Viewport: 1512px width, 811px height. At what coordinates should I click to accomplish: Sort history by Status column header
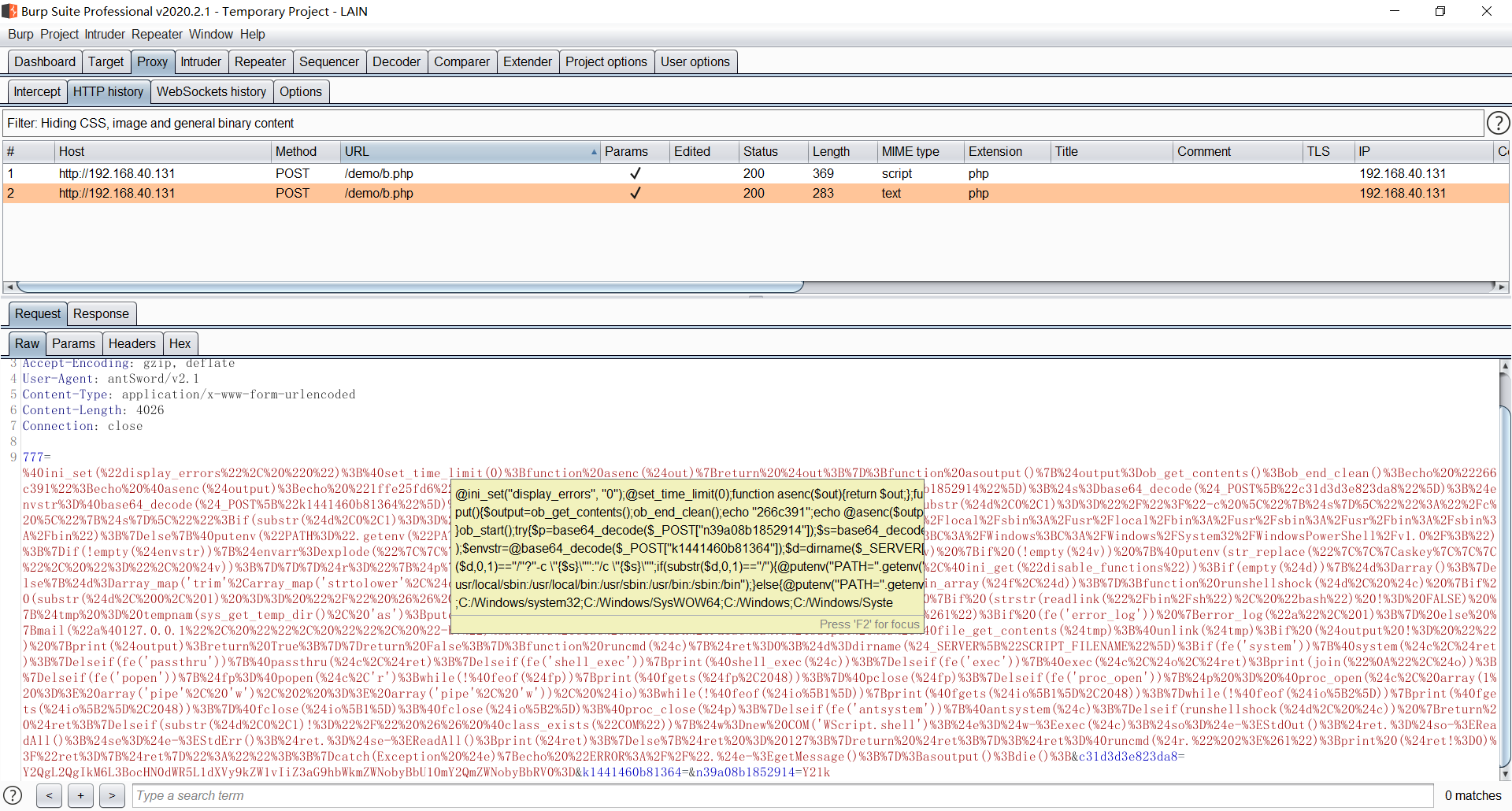point(773,151)
